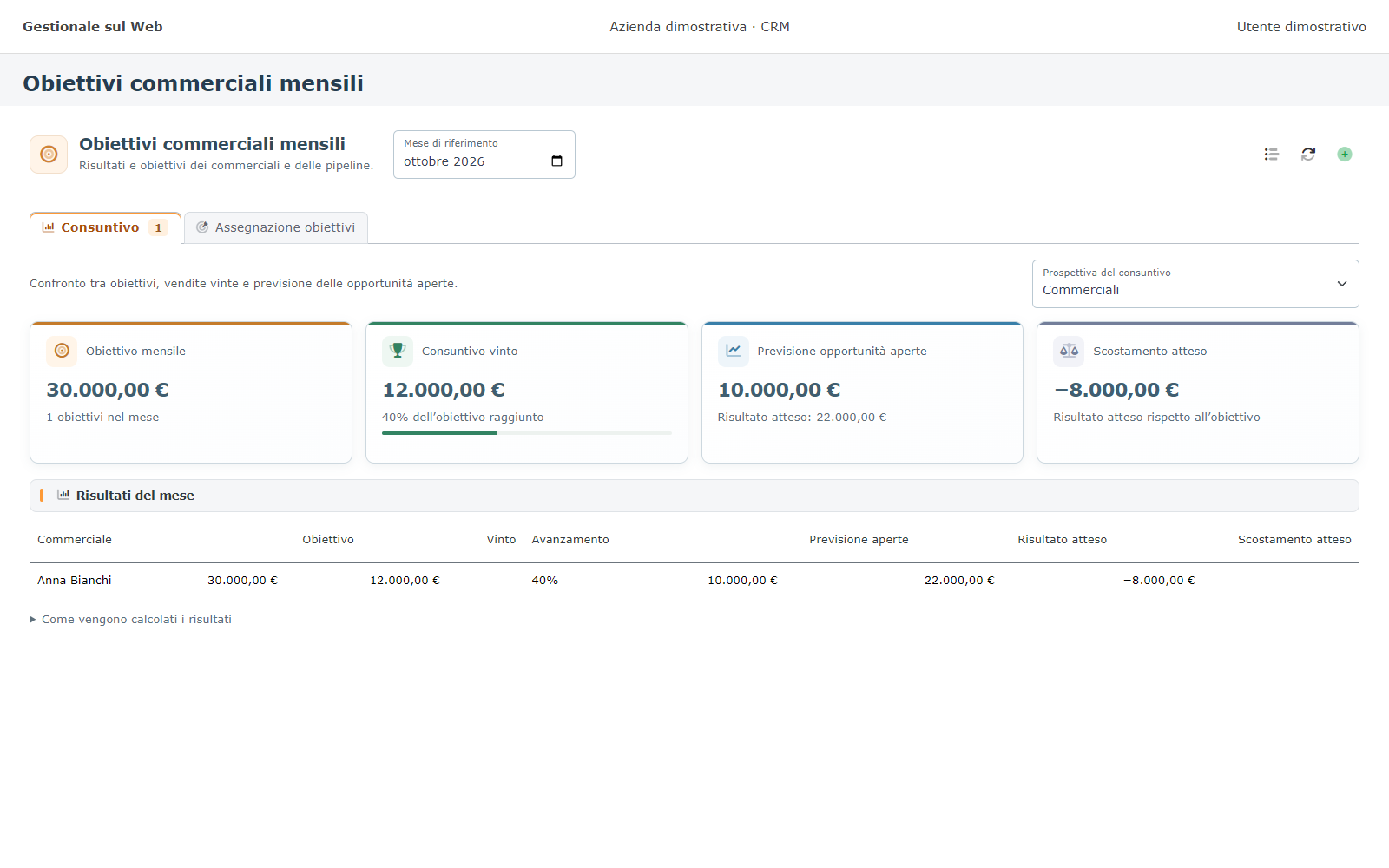Click the target icon on the Obiettivo mensile card
Viewport: 1389px width, 868px height.
(62, 351)
